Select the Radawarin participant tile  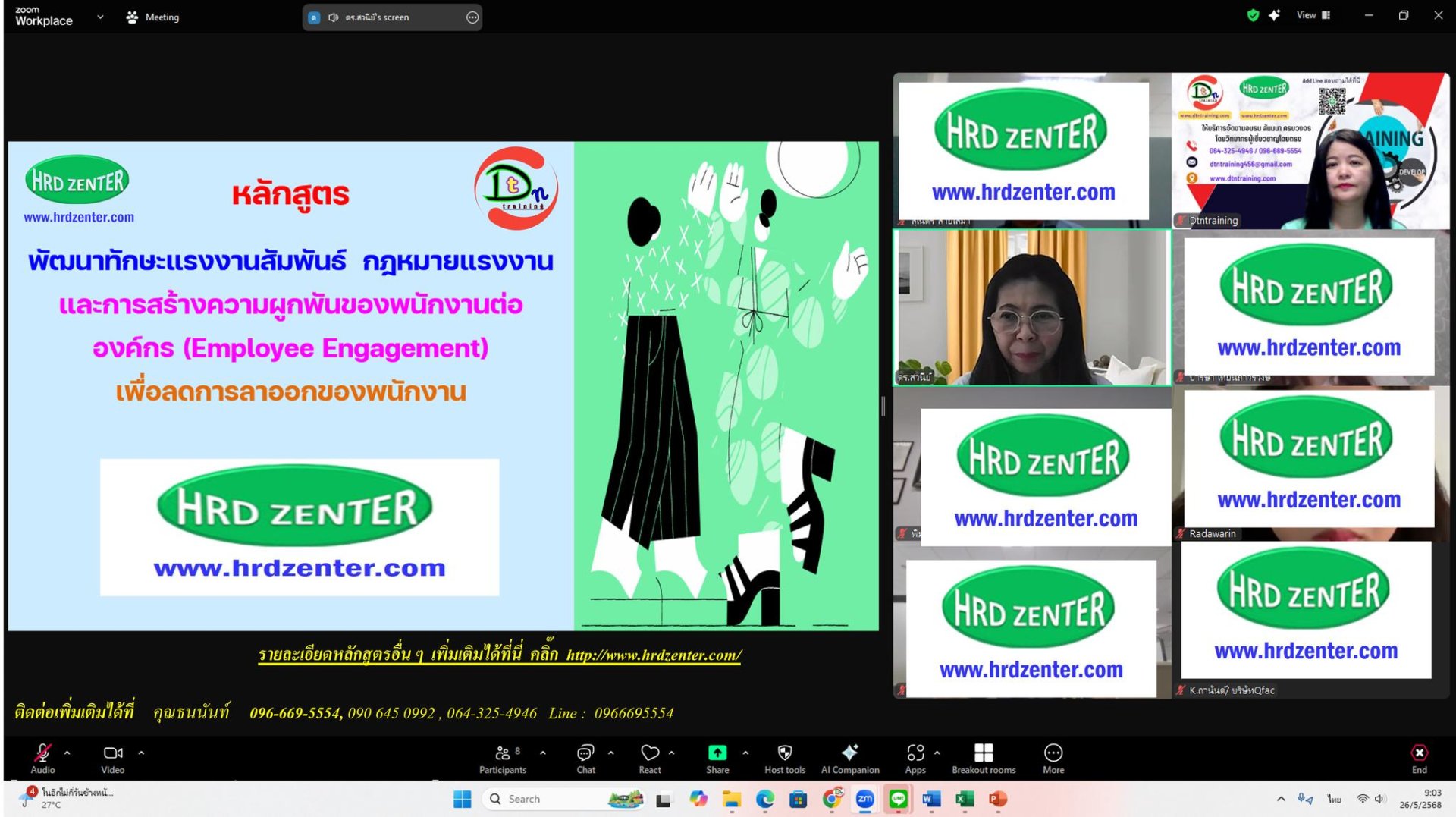[1310, 464]
